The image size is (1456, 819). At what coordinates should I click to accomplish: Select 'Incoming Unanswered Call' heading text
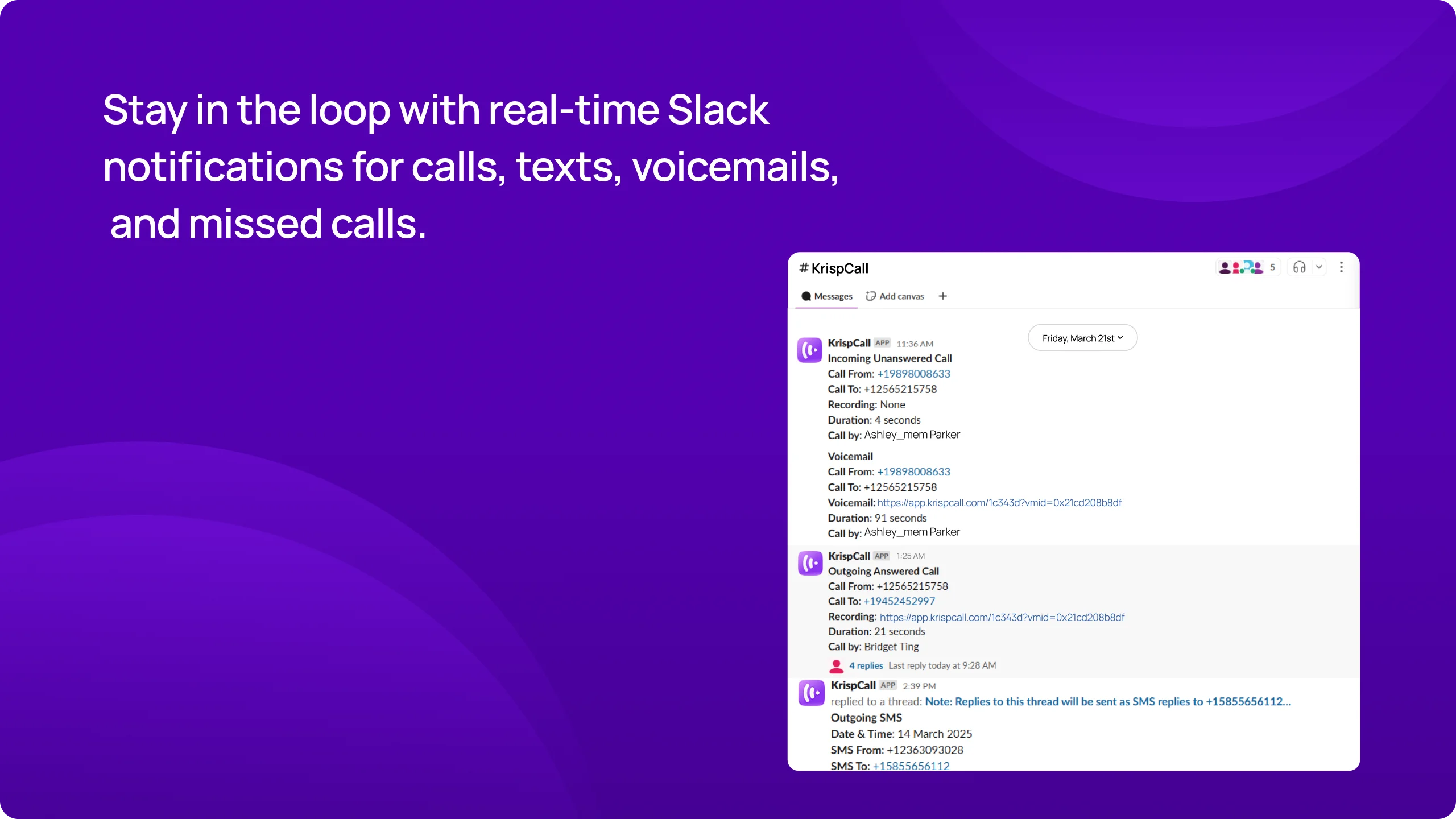pos(890,358)
